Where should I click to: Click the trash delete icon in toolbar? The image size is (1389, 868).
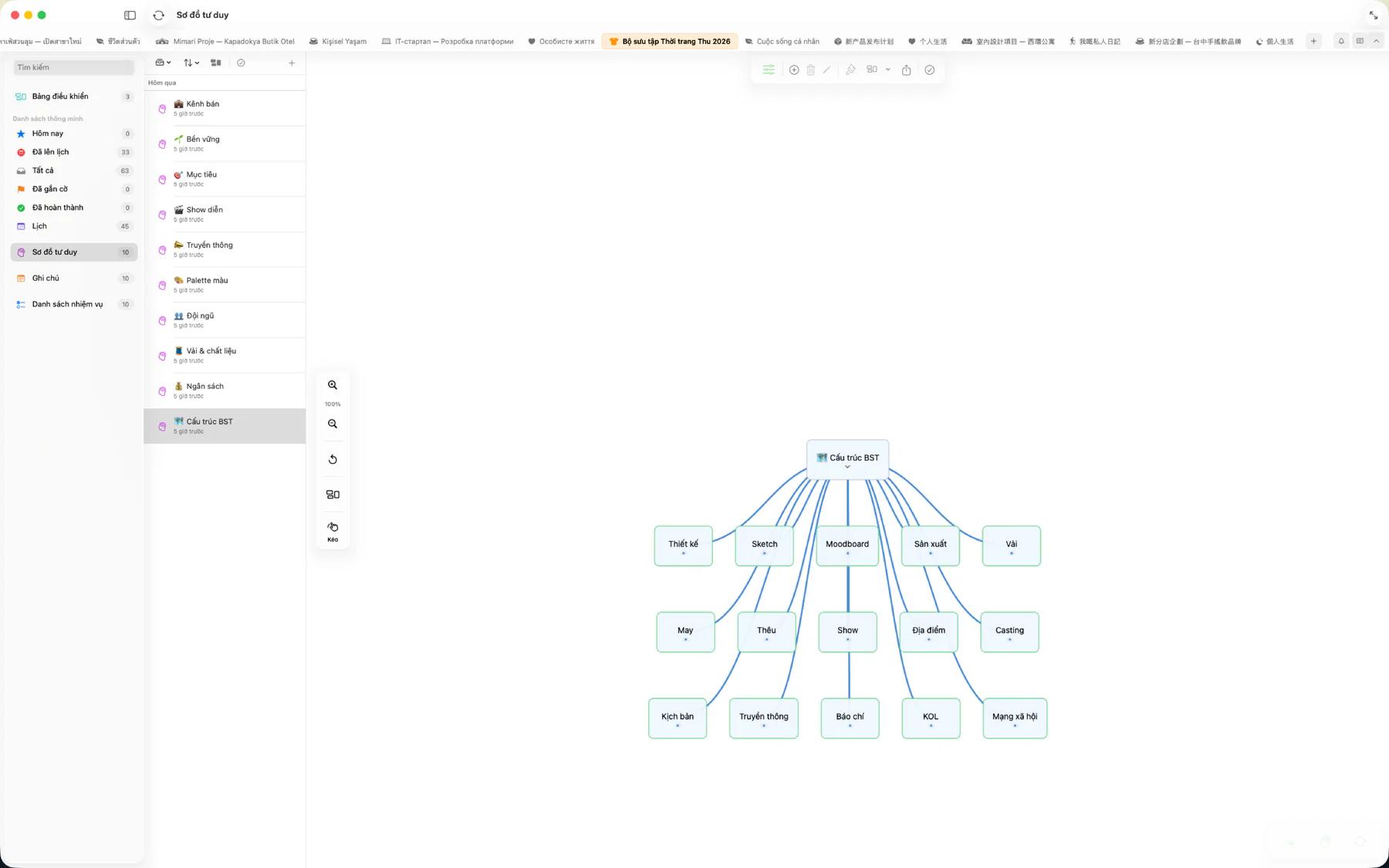pyautogui.click(x=810, y=69)
